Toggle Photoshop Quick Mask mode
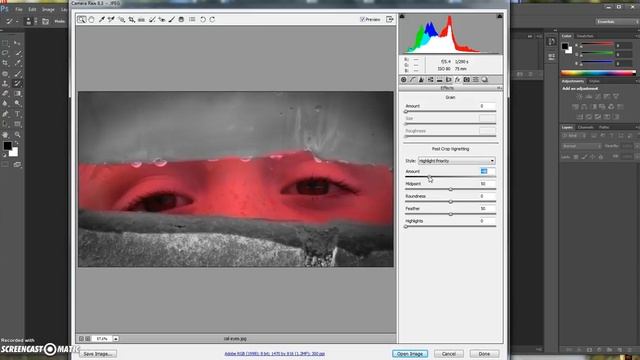Viewport: 640px width, 360px height. [x=5, y=164]
